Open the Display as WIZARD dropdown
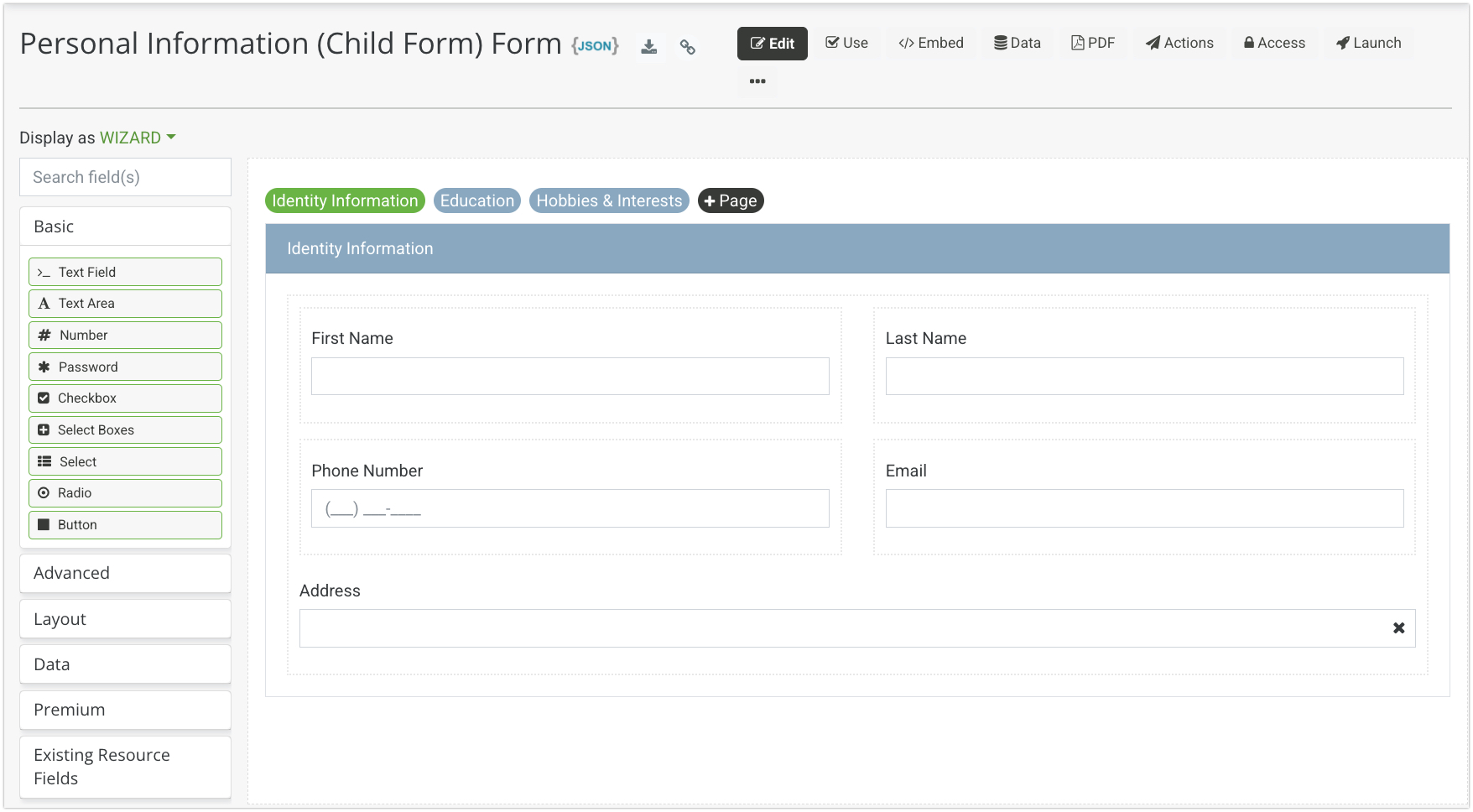 pyautogui.click(x=138, y=138)
